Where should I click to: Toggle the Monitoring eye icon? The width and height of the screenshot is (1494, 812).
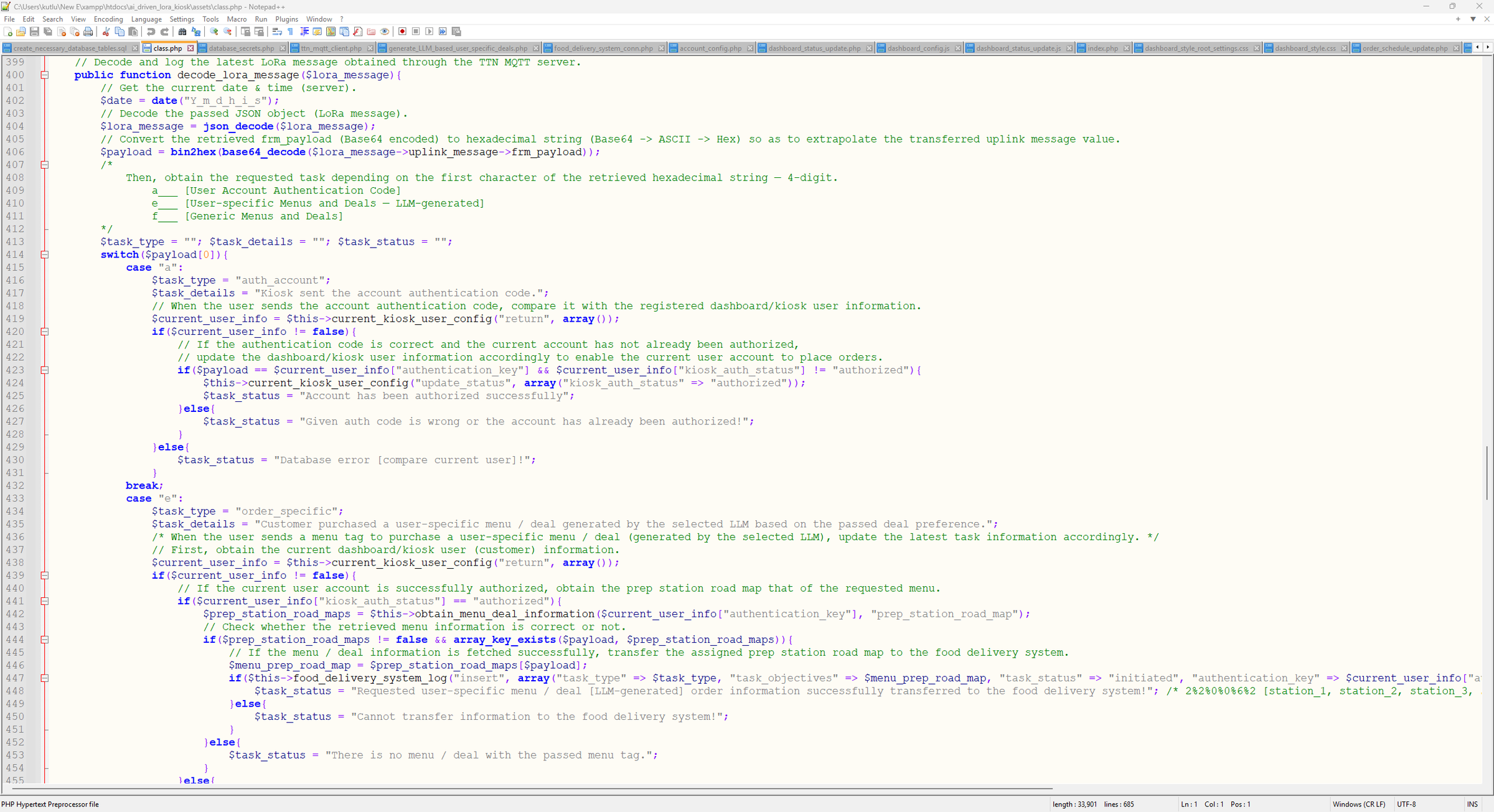click(x=385, y=32)
